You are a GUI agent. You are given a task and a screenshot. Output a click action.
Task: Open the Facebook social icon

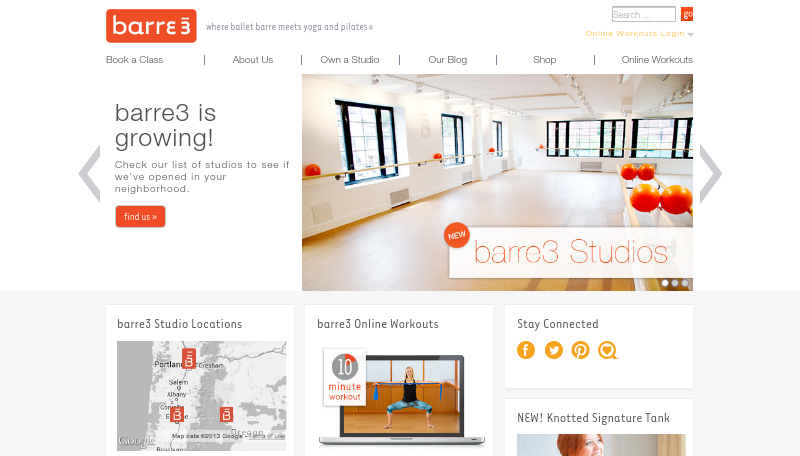(x=526, y=350)
